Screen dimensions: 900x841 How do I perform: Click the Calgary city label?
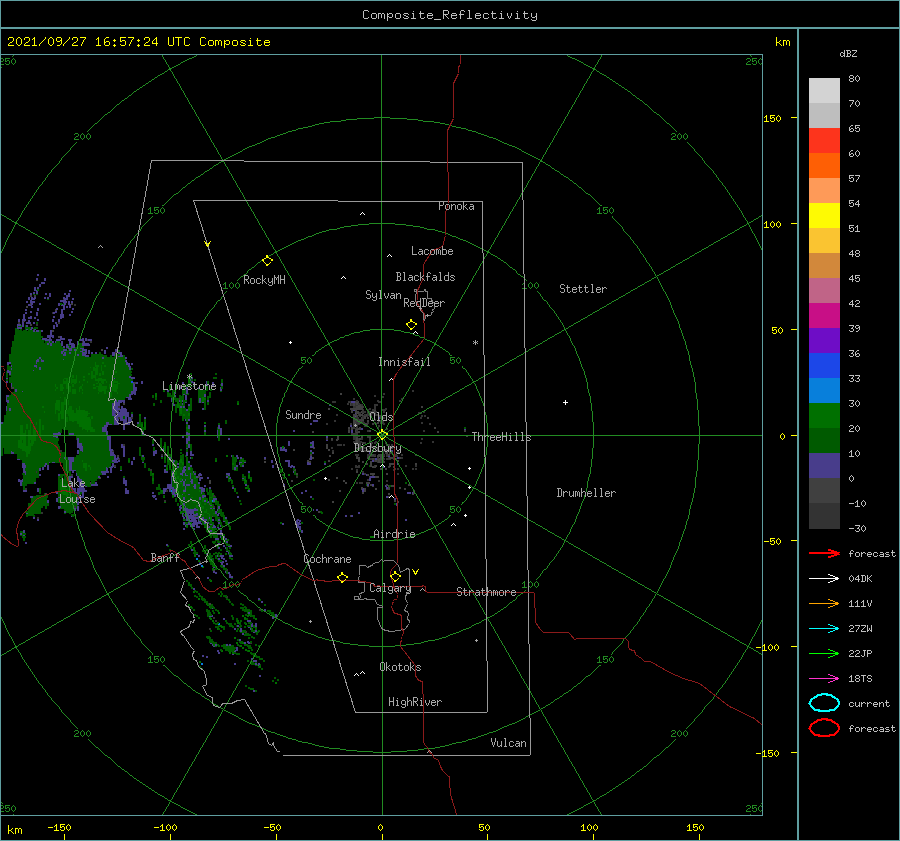click(x=390, y=588)
